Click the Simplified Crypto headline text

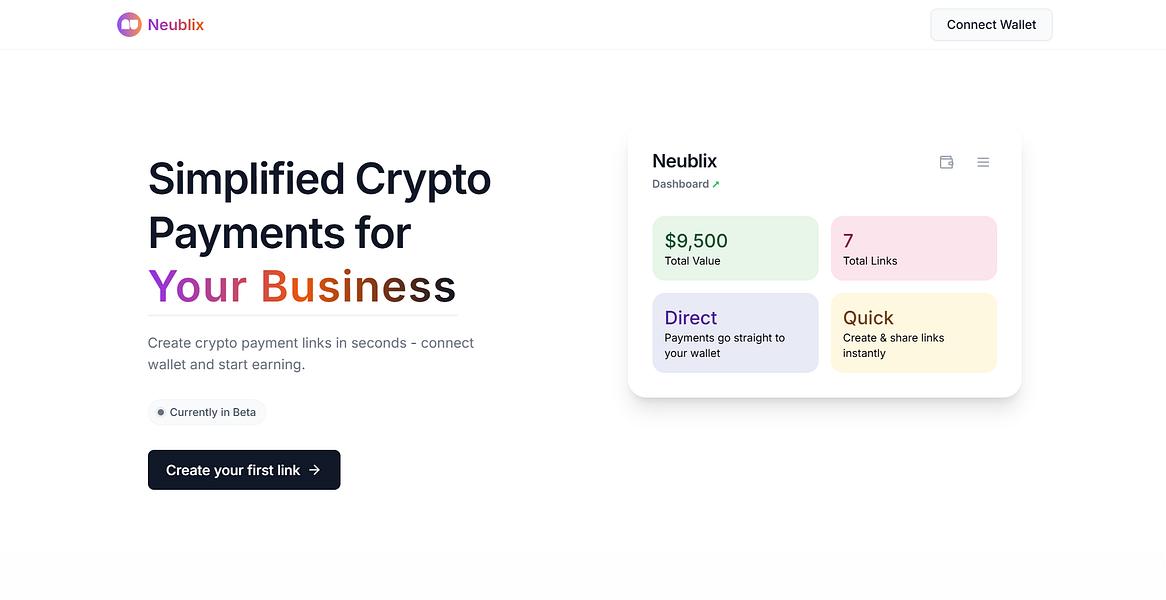tap(320, 179)
